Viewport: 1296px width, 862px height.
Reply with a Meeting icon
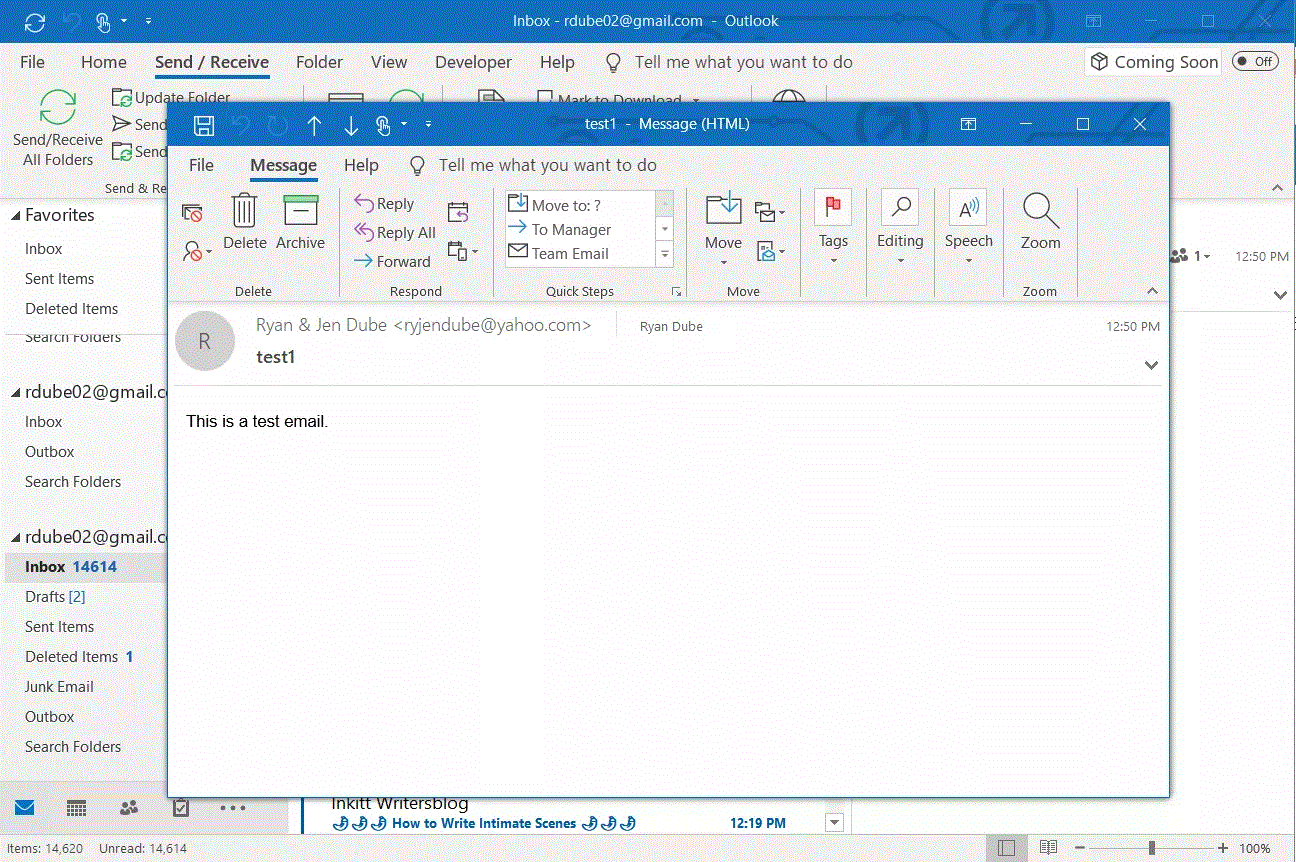point(458,212)
